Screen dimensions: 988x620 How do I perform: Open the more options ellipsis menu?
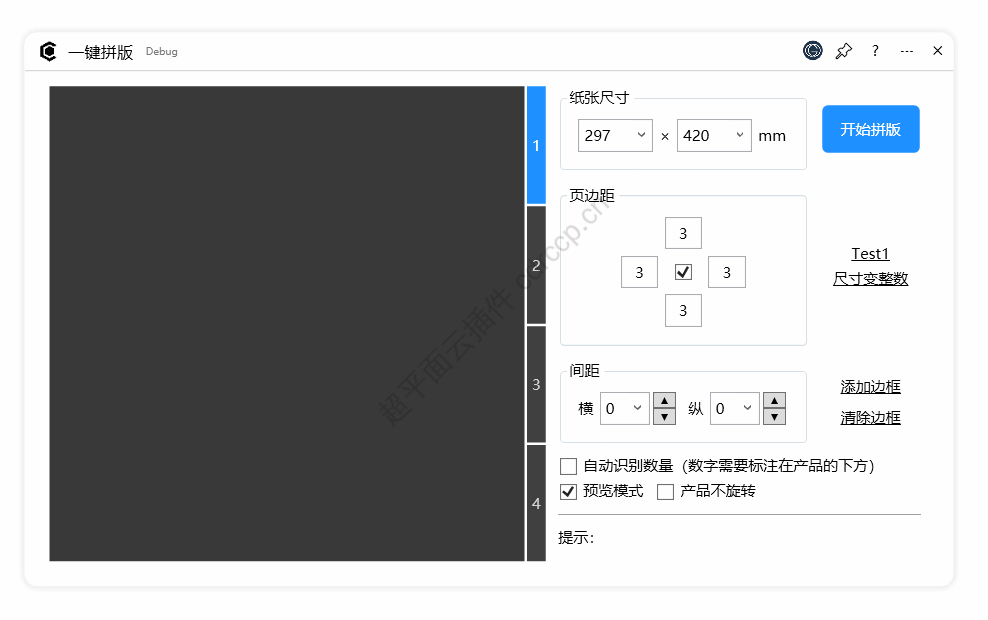click(907, 51)
